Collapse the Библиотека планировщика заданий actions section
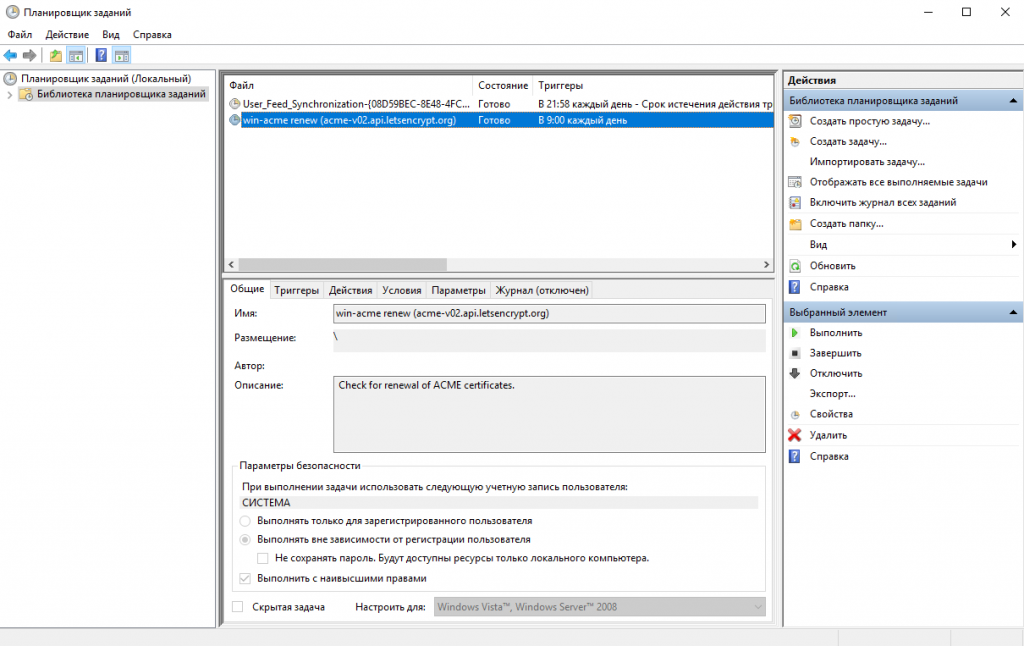The width and height of the screenshot is (1024, 646). pyautogui.click(x=1013, y=101)
